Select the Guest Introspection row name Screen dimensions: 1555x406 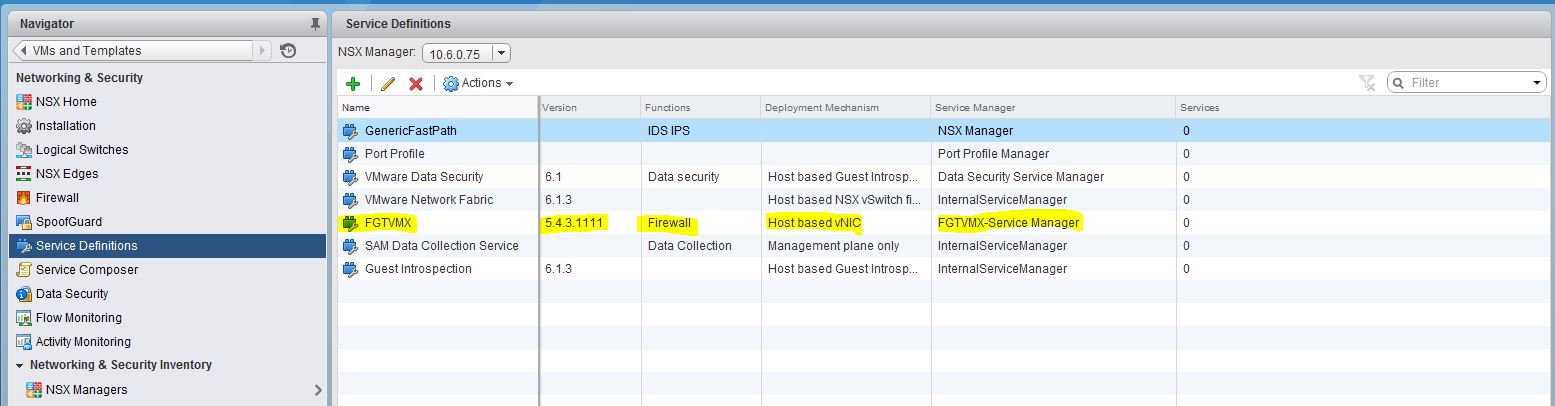click(x=418, y=269)
